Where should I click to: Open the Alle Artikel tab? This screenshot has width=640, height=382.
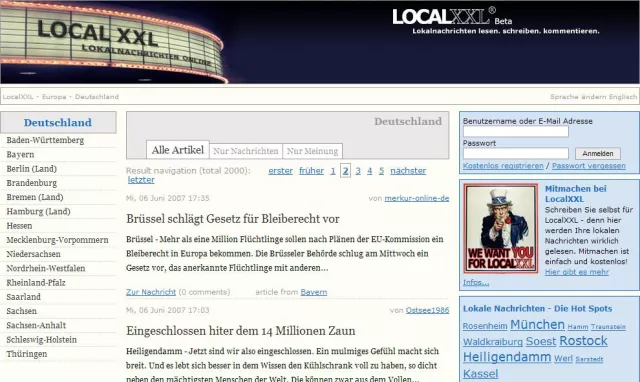point(178,150)
